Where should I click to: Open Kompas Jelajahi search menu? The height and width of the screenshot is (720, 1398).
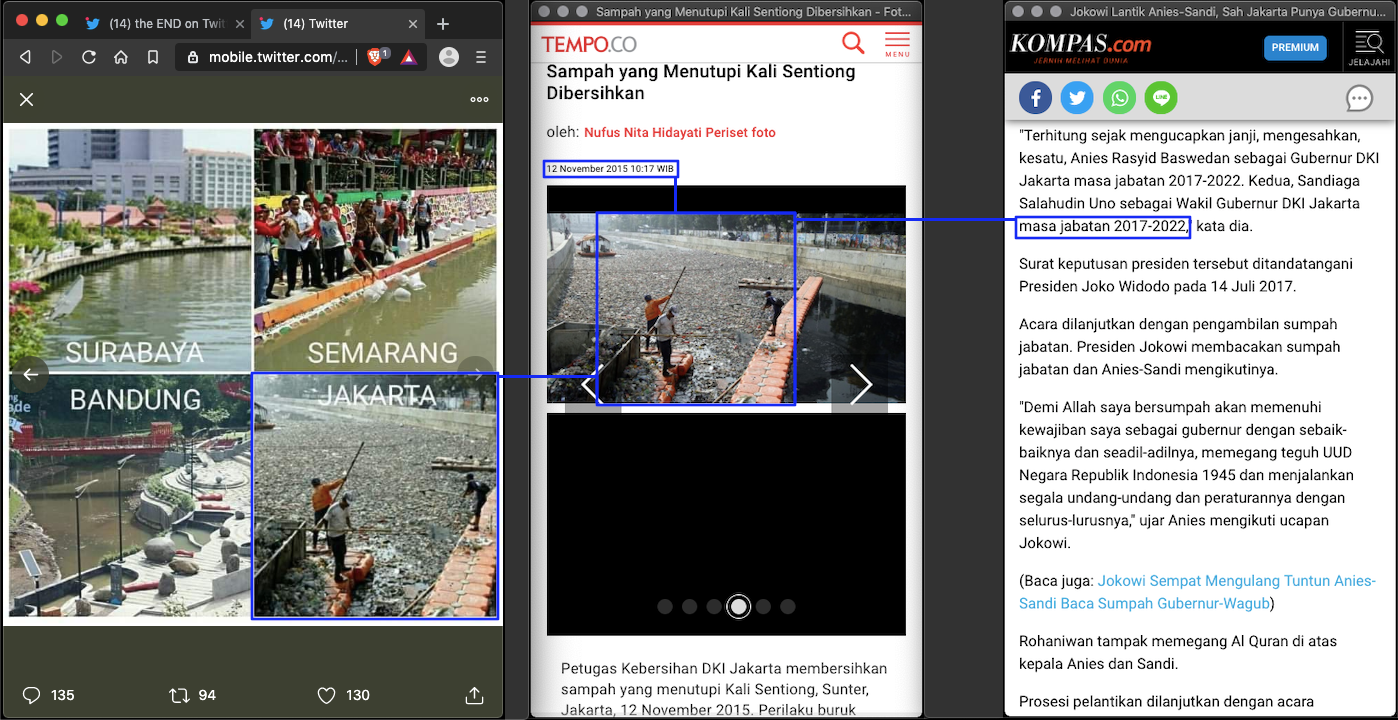[1369, 46]
